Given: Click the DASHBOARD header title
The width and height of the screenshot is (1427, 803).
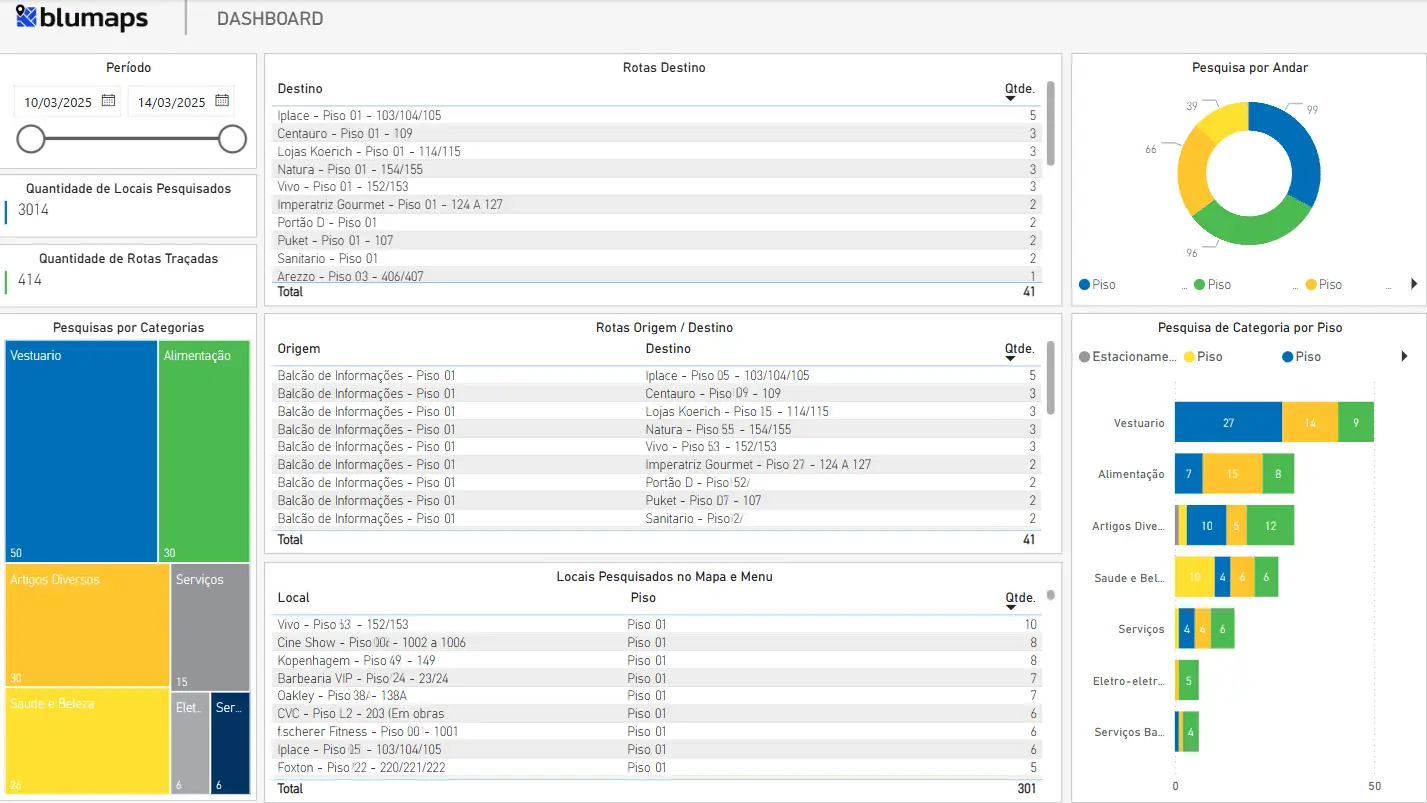Looking at the screenshot, I should [270, 19].
